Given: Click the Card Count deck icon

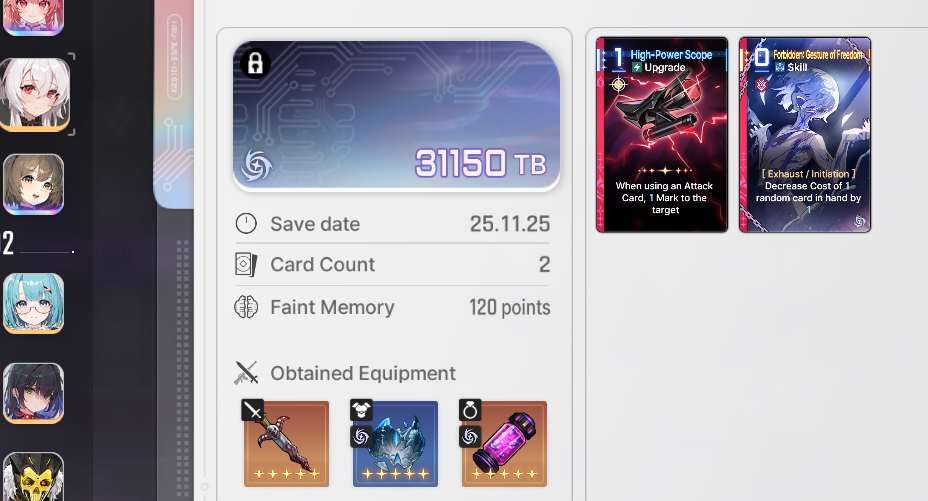Looking at the screenshot, I should [246, 264].
